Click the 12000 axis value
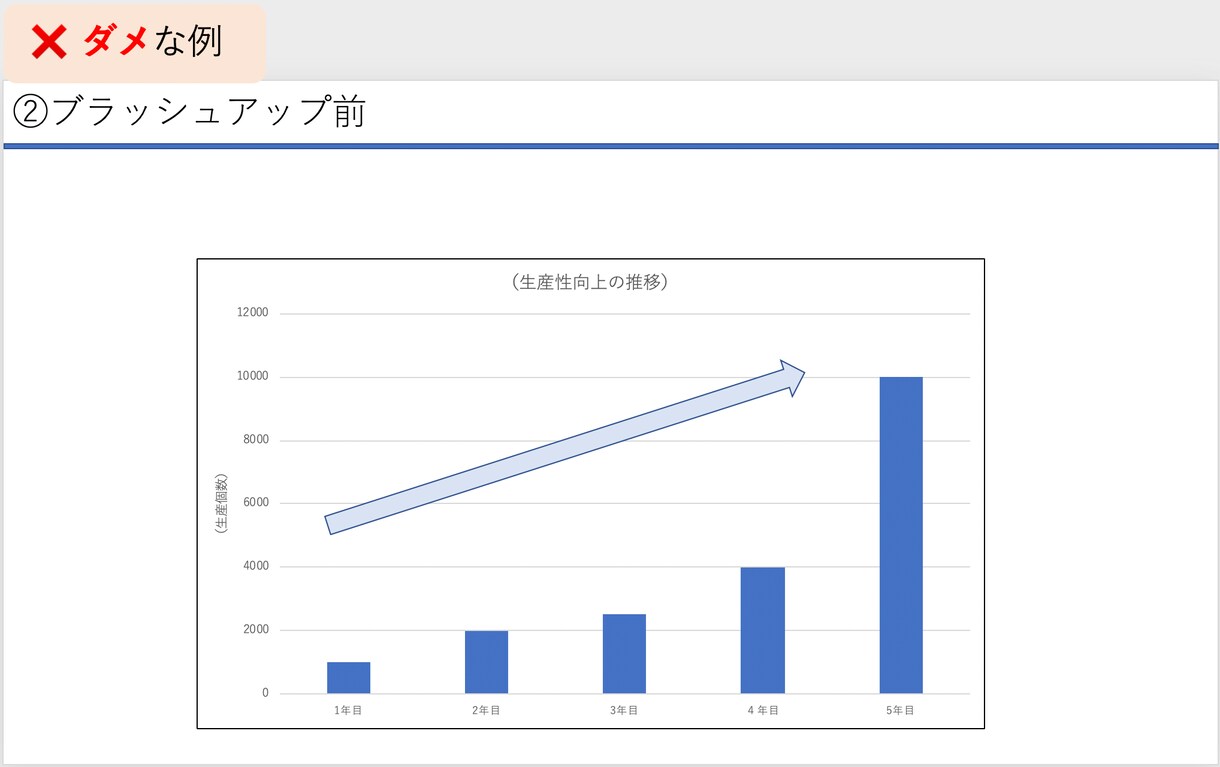1220x767 pixels. 252,313
